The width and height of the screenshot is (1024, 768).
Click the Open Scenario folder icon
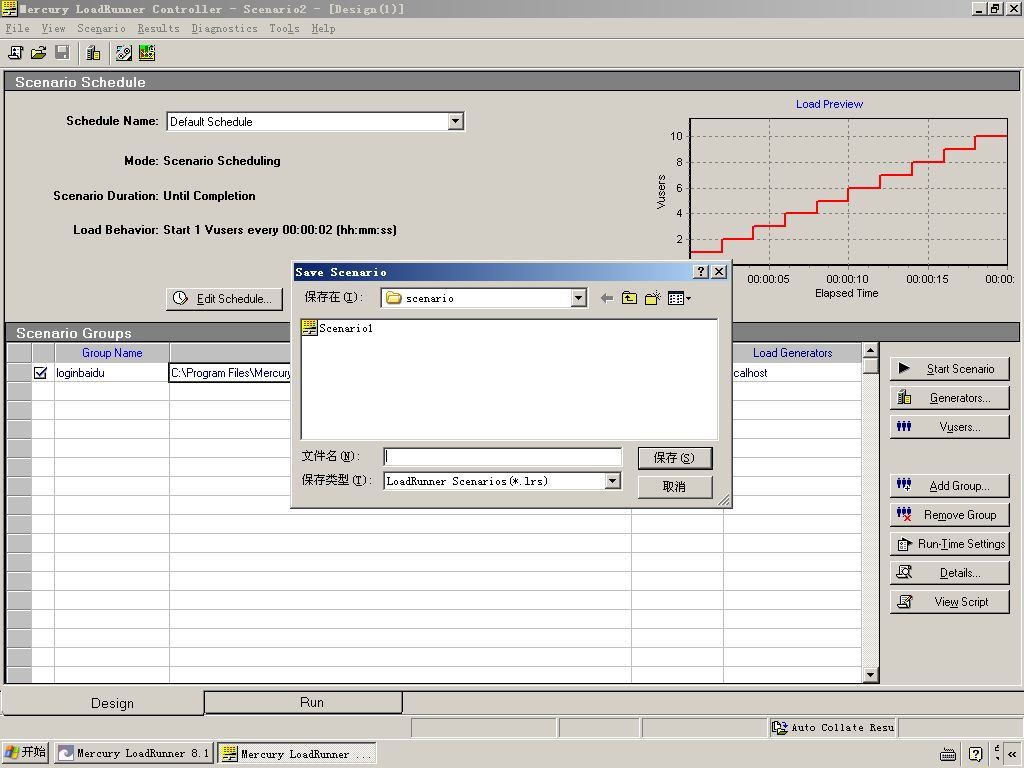pyautogui.click(x=39, y=53)
